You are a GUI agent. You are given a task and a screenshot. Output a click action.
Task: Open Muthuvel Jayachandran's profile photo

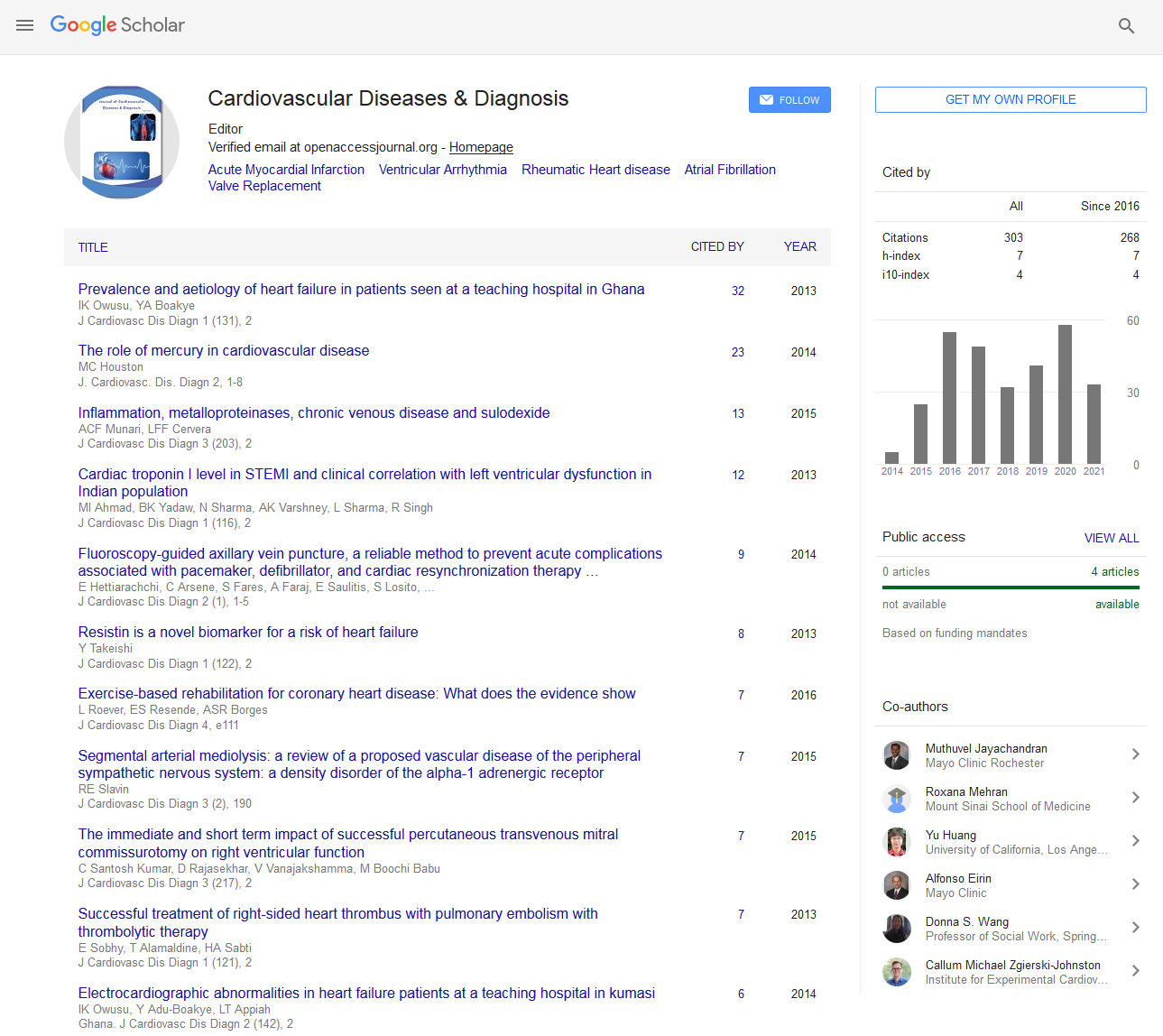(896, 755)
